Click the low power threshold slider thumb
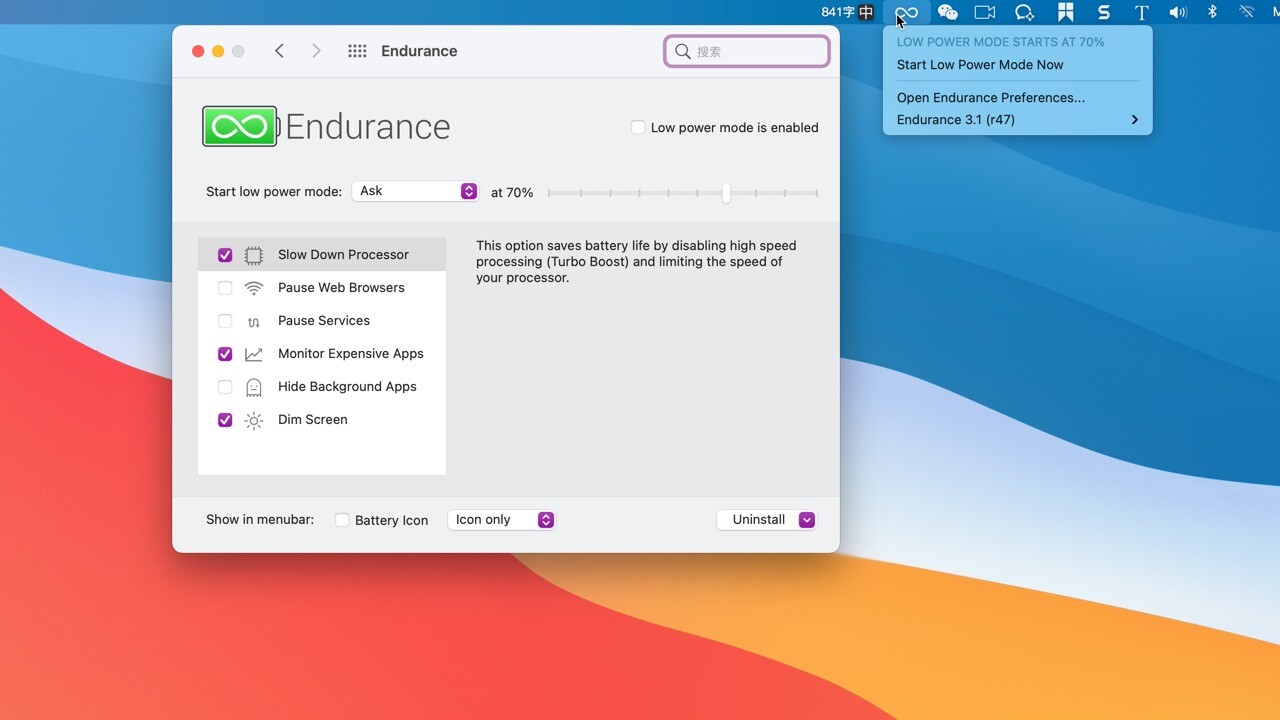The width and height of the screenshot is (1280, 720). coord(726,193)
